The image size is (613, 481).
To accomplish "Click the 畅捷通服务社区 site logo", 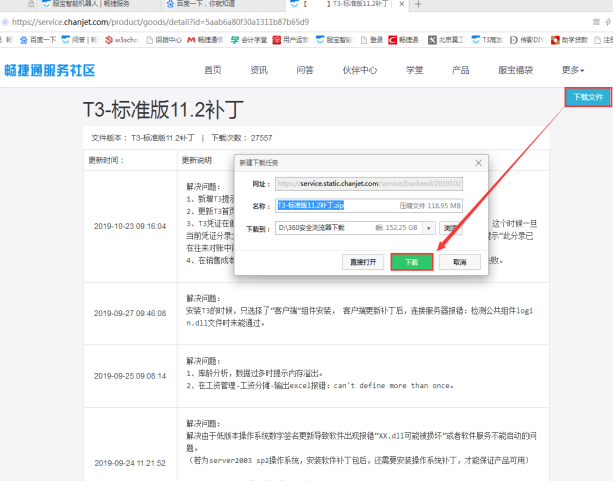I will pyautogui.click(x=49, y=70).
